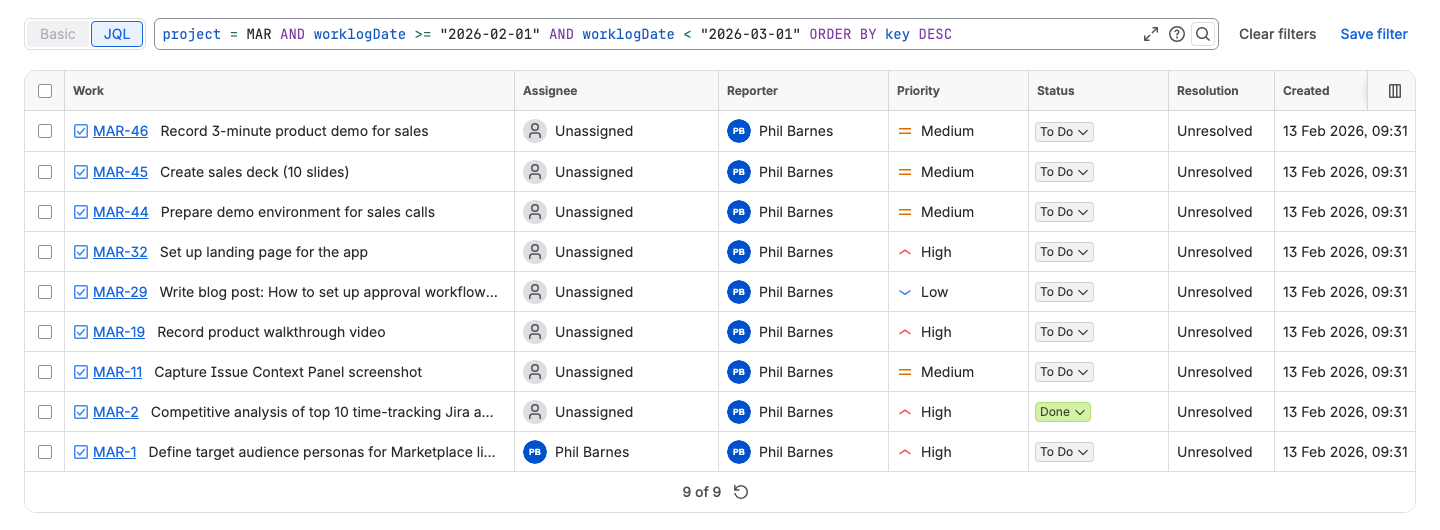1440x530 pixels.
Task: Click task type icon for MAR-29
Action: pyautogui.click(x=81, y=292)
